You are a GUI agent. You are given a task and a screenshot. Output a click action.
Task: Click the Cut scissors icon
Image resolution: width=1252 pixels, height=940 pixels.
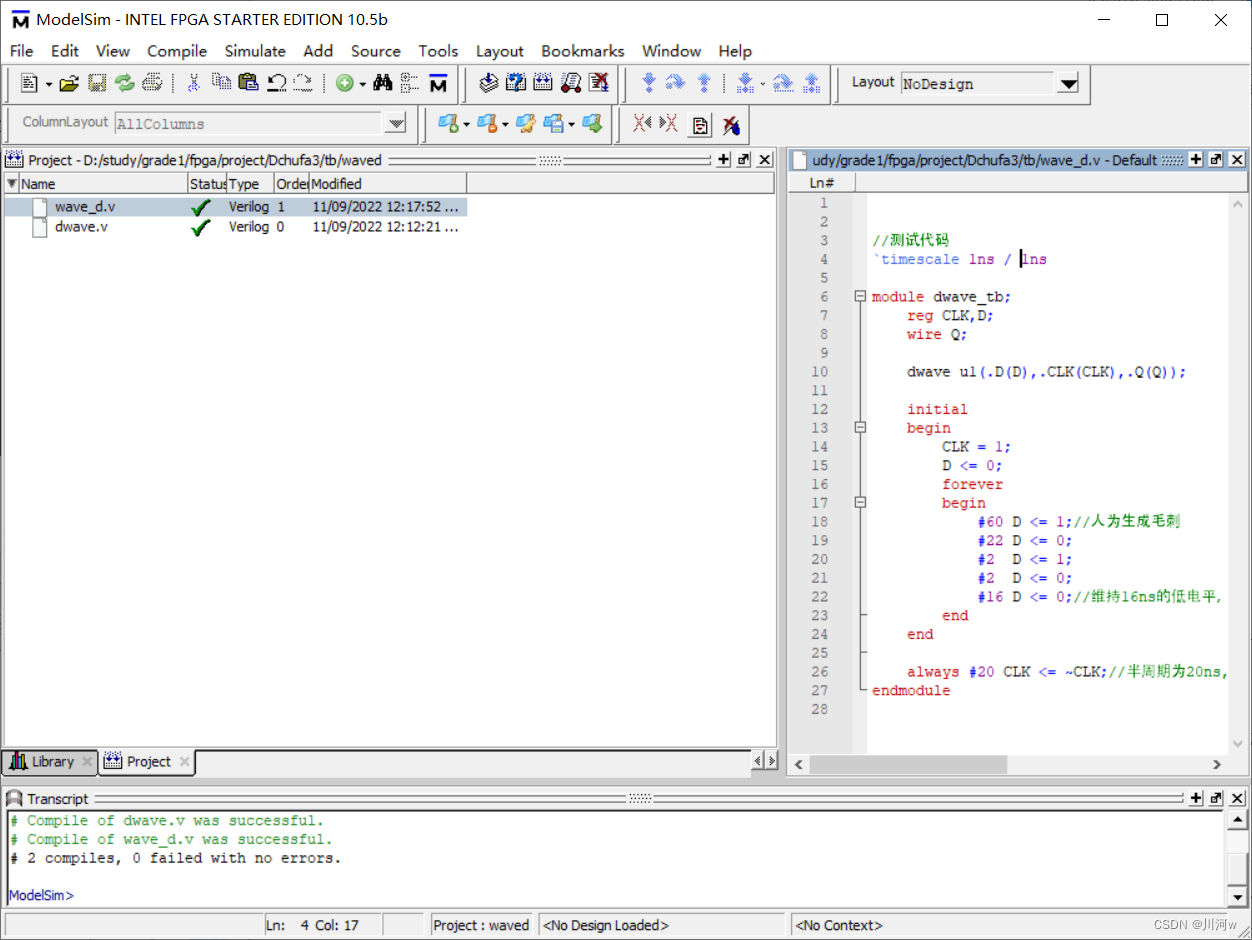(x=194, y=84)
